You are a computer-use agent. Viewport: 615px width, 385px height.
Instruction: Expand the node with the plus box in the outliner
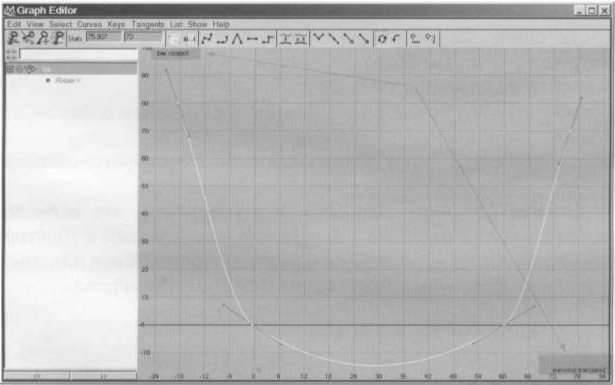(x=11, y=69)
